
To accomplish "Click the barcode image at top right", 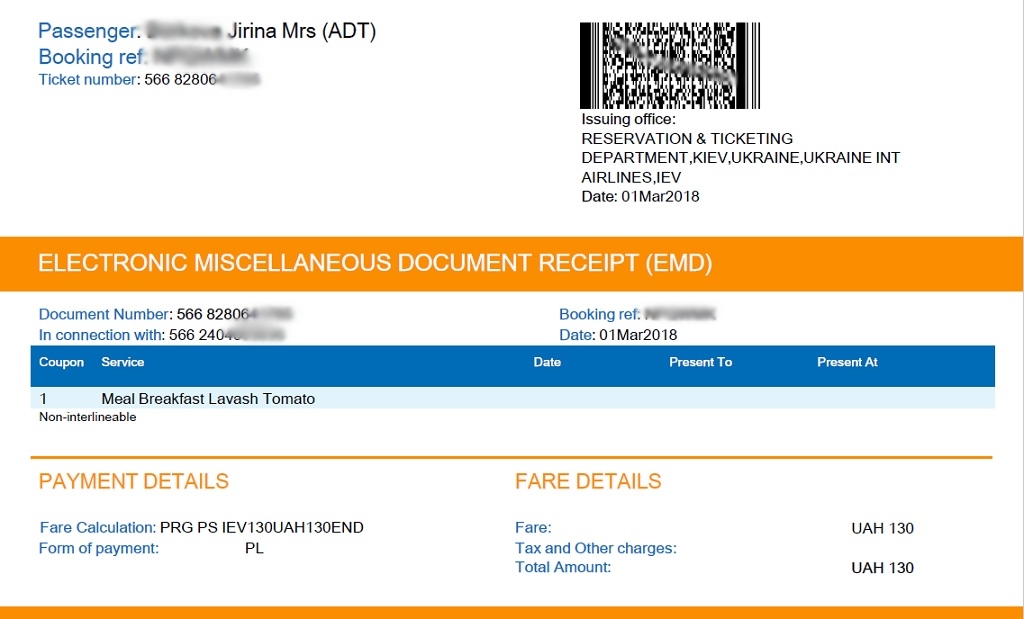I will tap(669, 65).
